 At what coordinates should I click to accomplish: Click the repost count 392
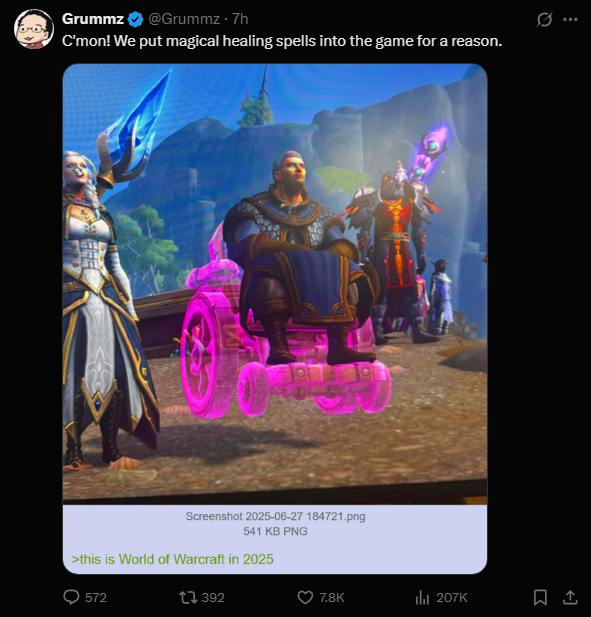click(x=213, y=598)
